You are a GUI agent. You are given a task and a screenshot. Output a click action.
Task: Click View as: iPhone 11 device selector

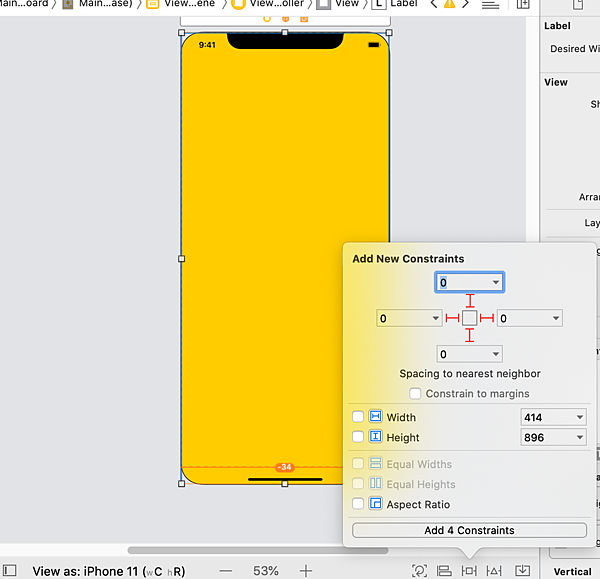point(108,571)
